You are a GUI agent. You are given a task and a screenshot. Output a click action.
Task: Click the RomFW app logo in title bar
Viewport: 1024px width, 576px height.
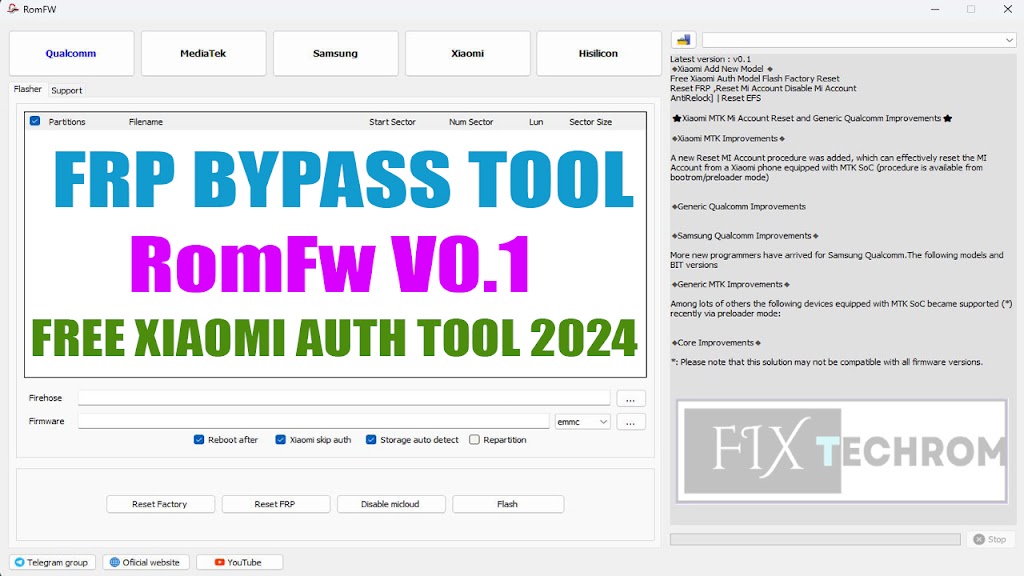click(x=12, y=9)
